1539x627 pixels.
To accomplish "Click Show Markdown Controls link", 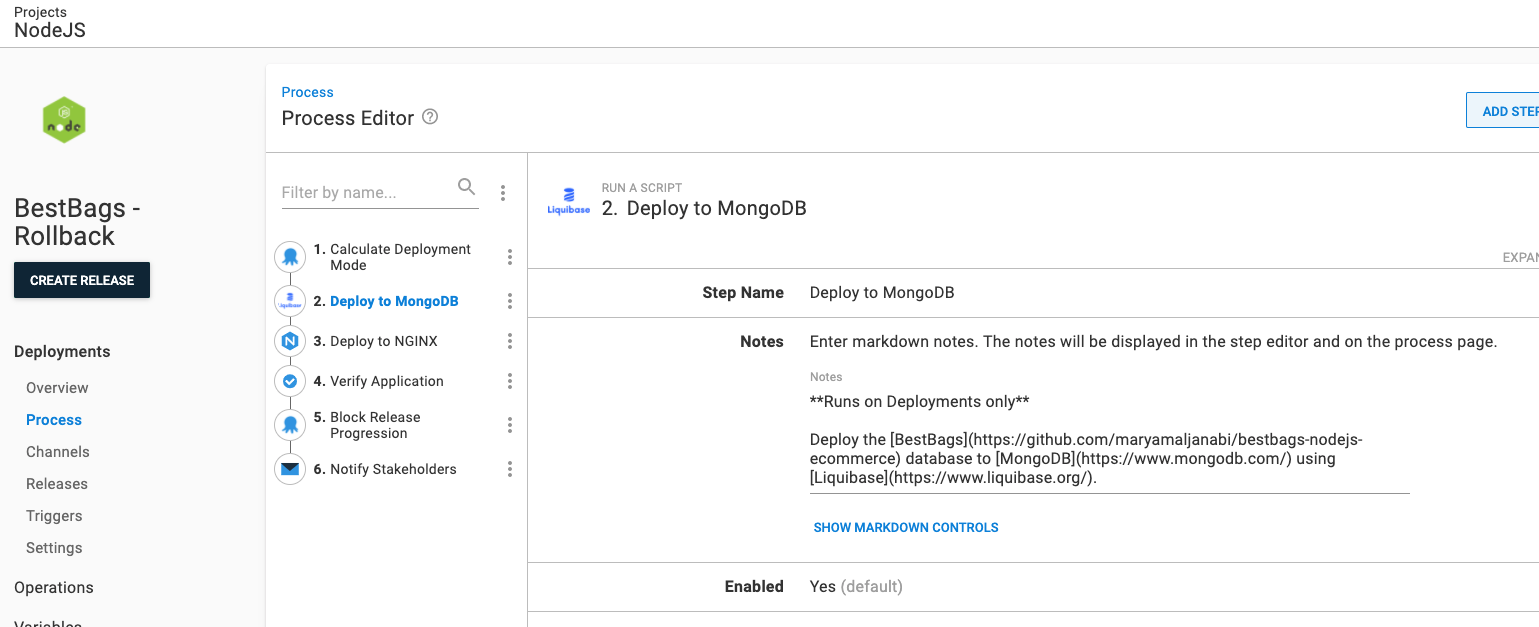I will 906,527.
